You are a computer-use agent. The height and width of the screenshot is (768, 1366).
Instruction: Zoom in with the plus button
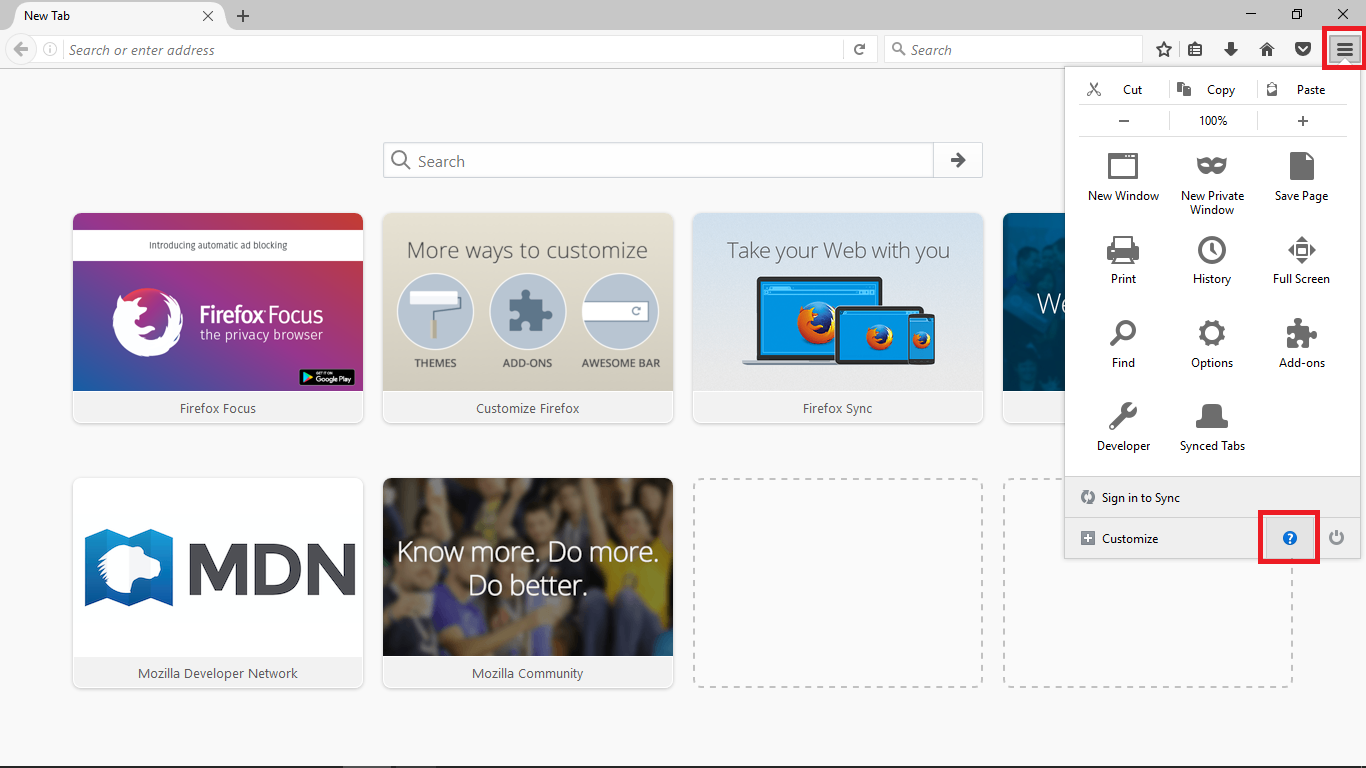pyautogui.click(x=1302, y=120)
